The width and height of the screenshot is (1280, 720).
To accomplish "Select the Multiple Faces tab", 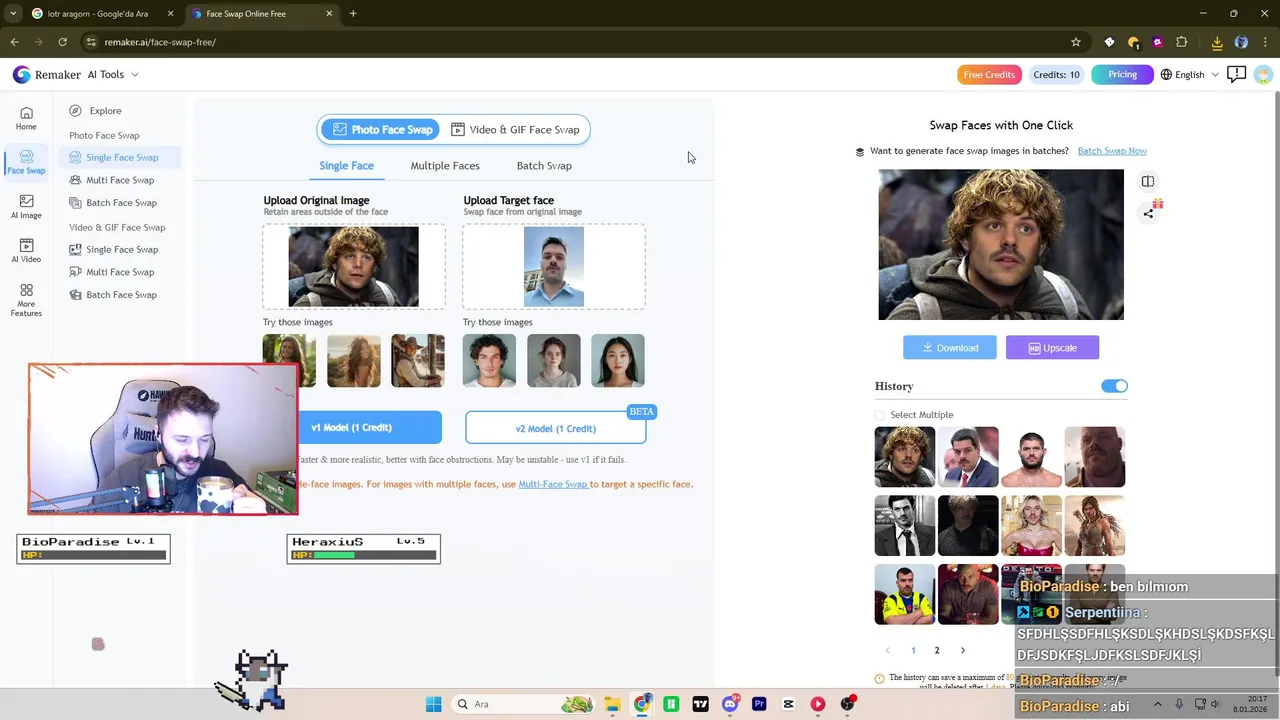I will (445, 166).
